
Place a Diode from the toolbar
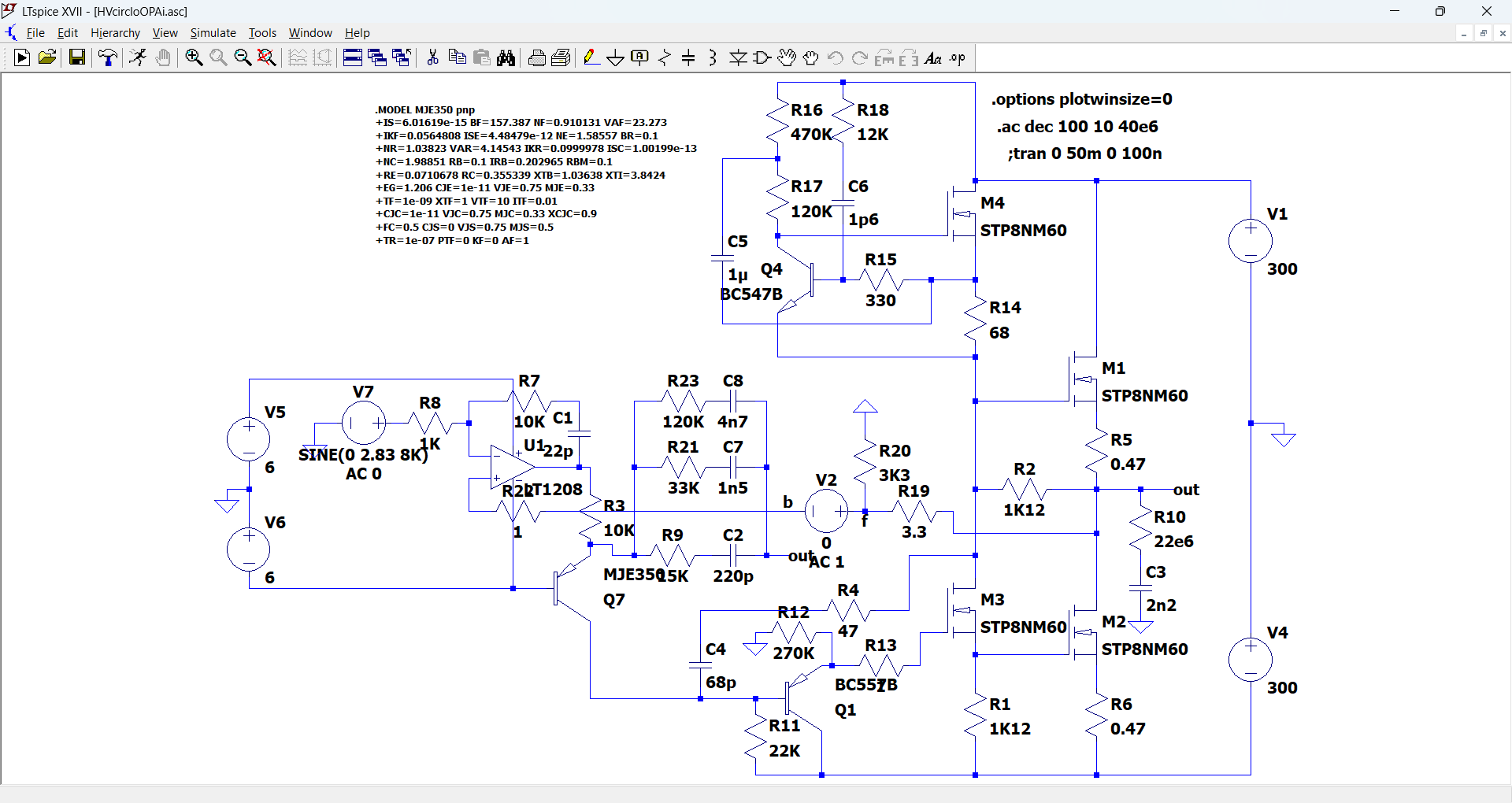point(738,57)
